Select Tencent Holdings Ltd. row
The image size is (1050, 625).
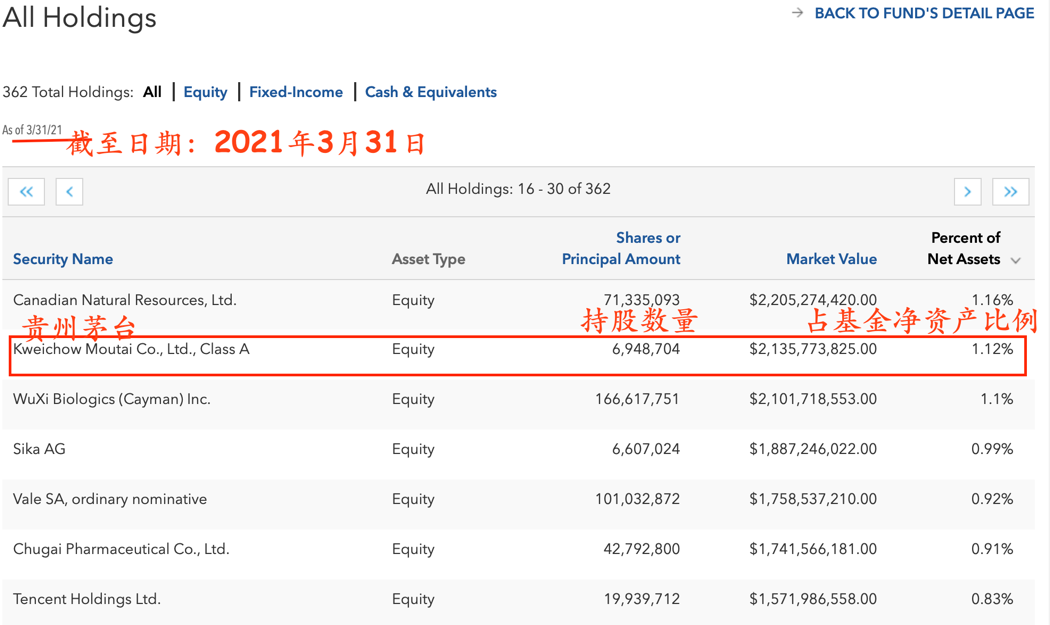point(87,599)
